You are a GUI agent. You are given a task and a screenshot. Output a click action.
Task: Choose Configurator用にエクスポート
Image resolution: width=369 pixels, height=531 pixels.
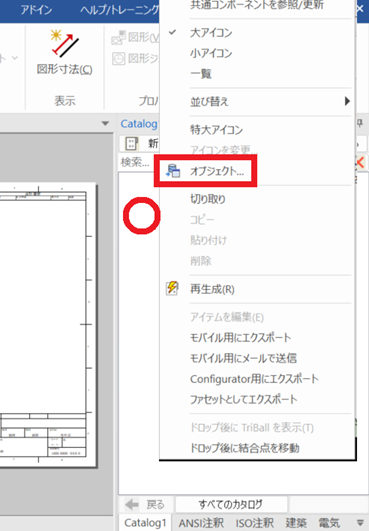pyautogui.click(x=255, y=379)
